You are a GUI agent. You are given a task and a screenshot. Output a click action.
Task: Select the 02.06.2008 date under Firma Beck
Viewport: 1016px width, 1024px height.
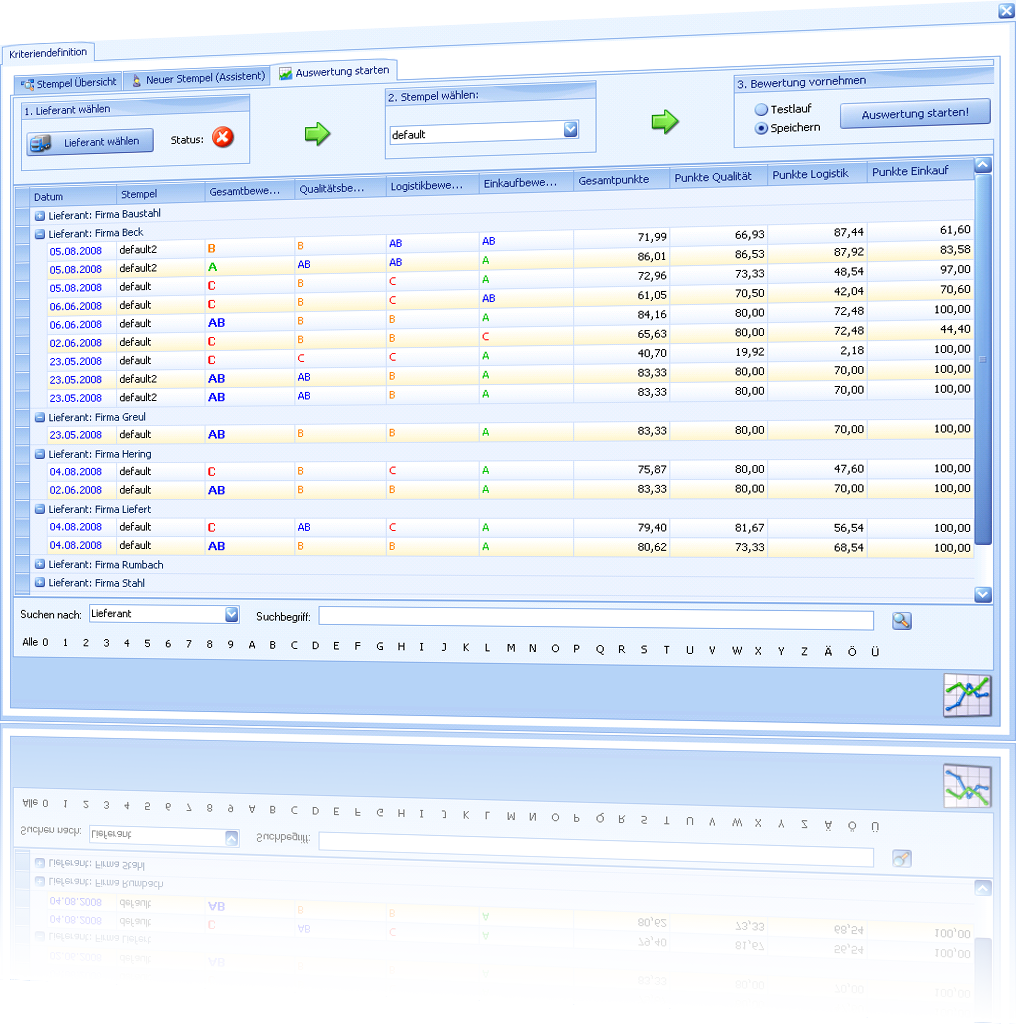[76, 343]
